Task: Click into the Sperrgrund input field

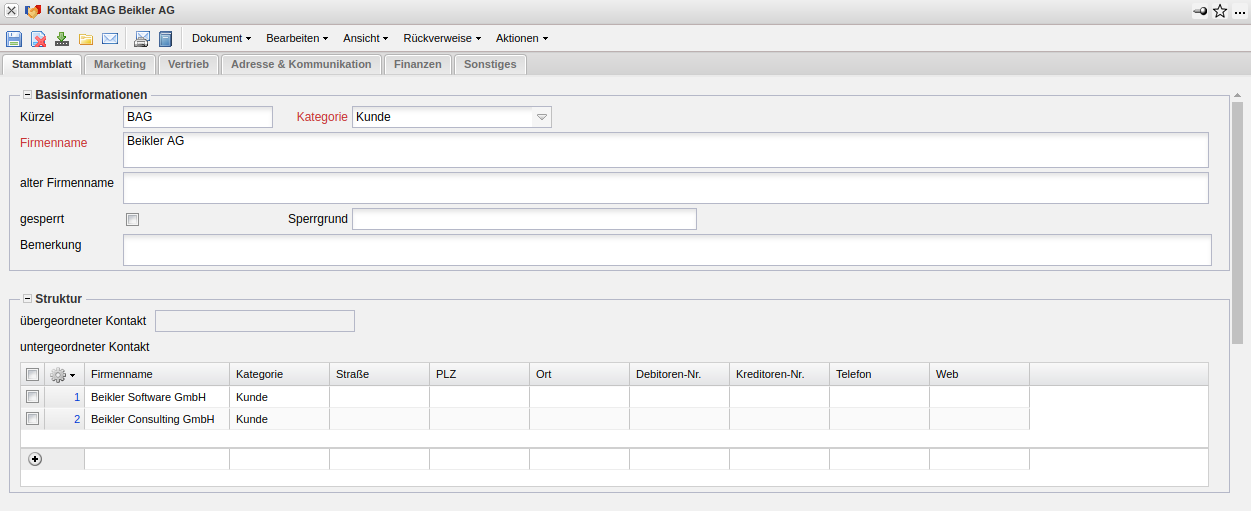Action: pos(524,219)
